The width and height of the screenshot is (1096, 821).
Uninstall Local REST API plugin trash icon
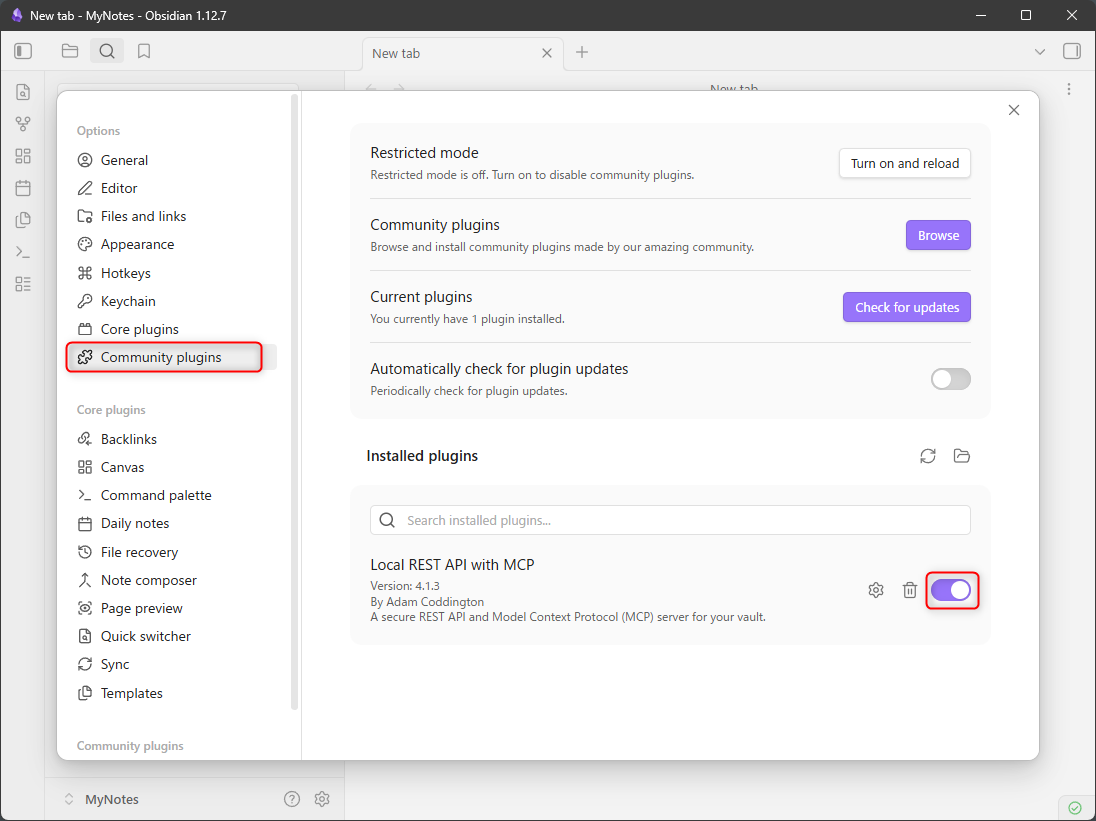pyautogui.click(x=909, y=590)
